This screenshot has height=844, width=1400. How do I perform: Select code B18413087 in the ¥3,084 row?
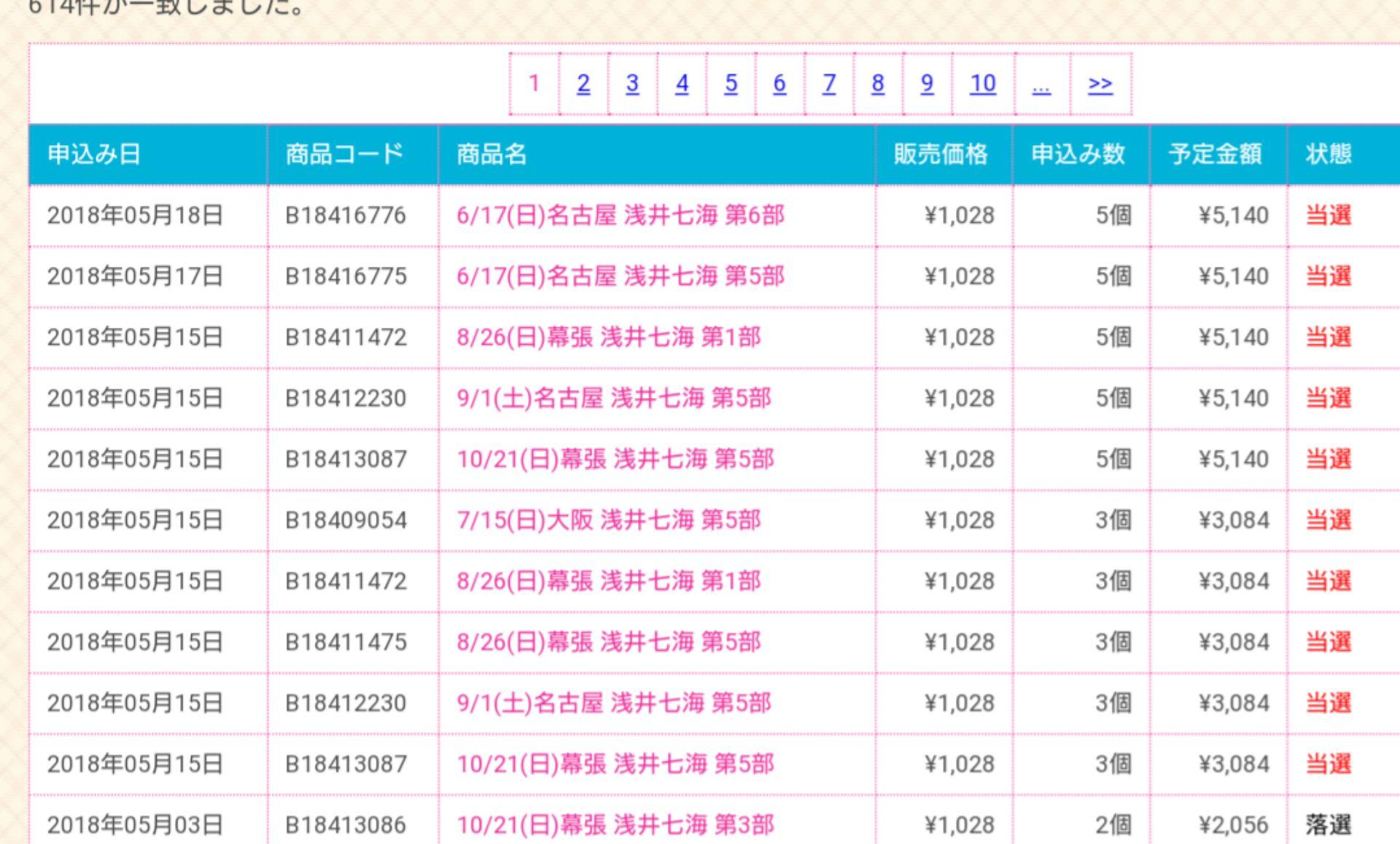[x=346, y=764]
